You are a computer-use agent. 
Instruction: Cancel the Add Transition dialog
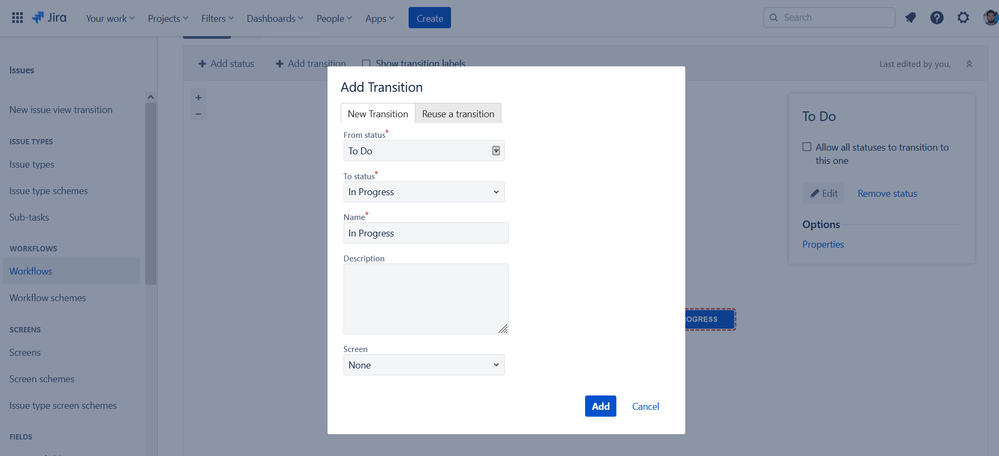pos(645,406)
